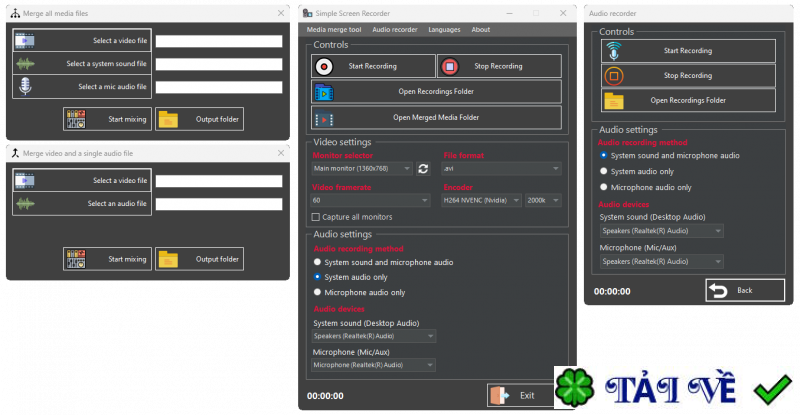Viewport: 800px width, 415px height.
Task: Click the Start Recording label in Simple Screen Recorder
Action: click(x=372, y=66)
